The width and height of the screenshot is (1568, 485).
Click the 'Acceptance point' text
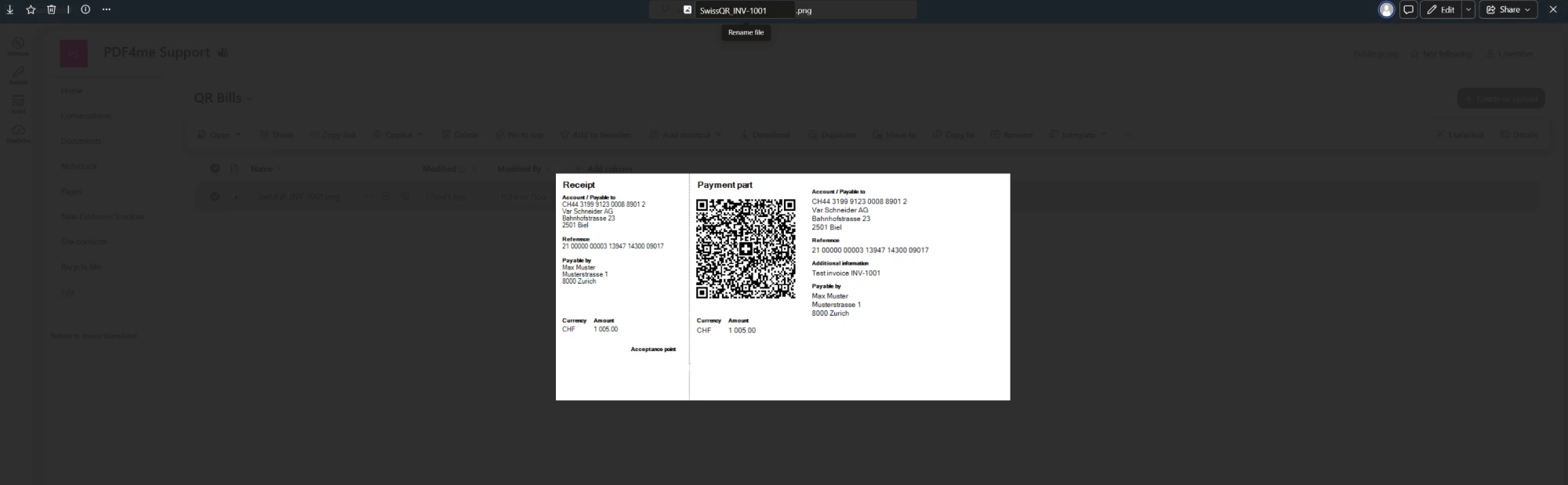click(x=653, y=349)
